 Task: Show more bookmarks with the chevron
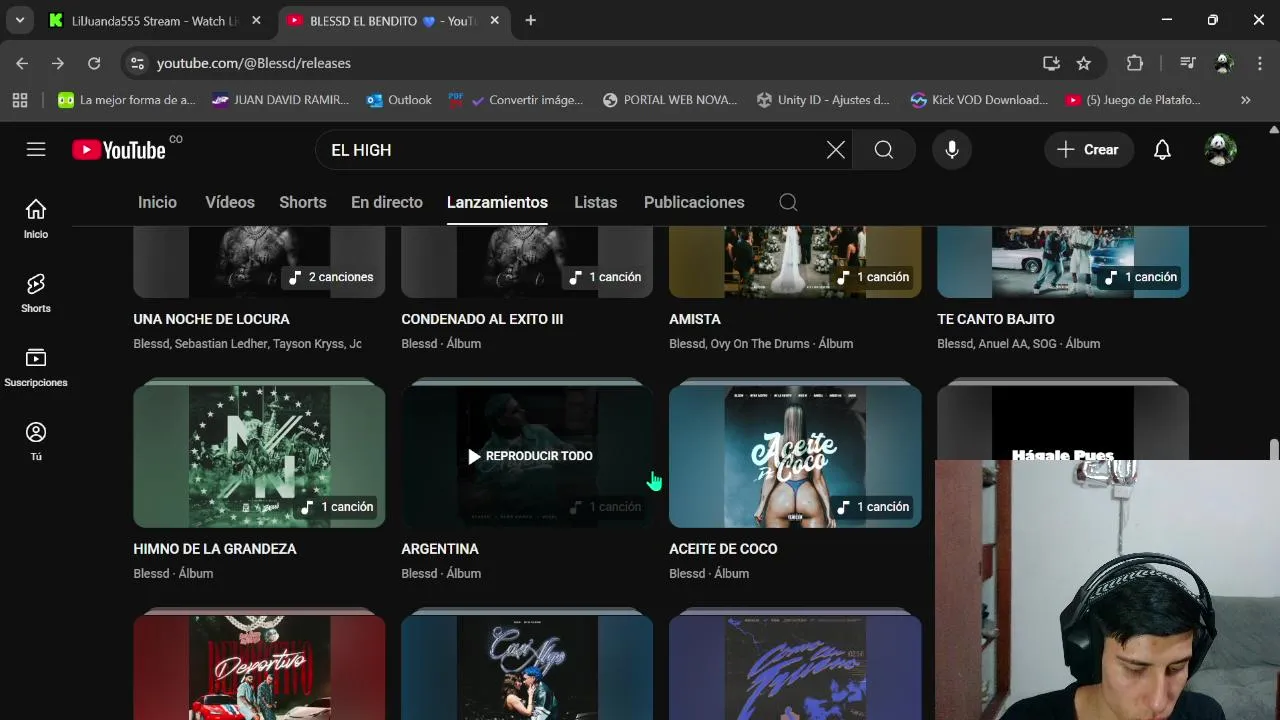(1245, 100)
